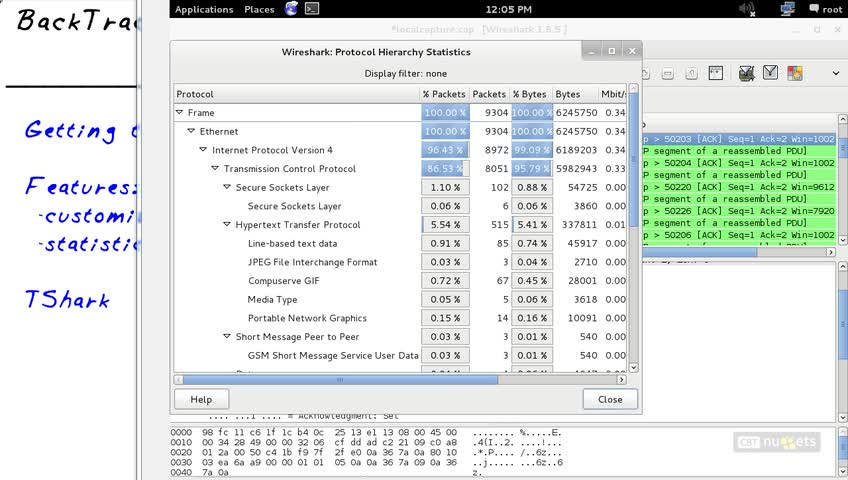
Task: Sort by the Mbit/s column header
Action: point(613,94)
